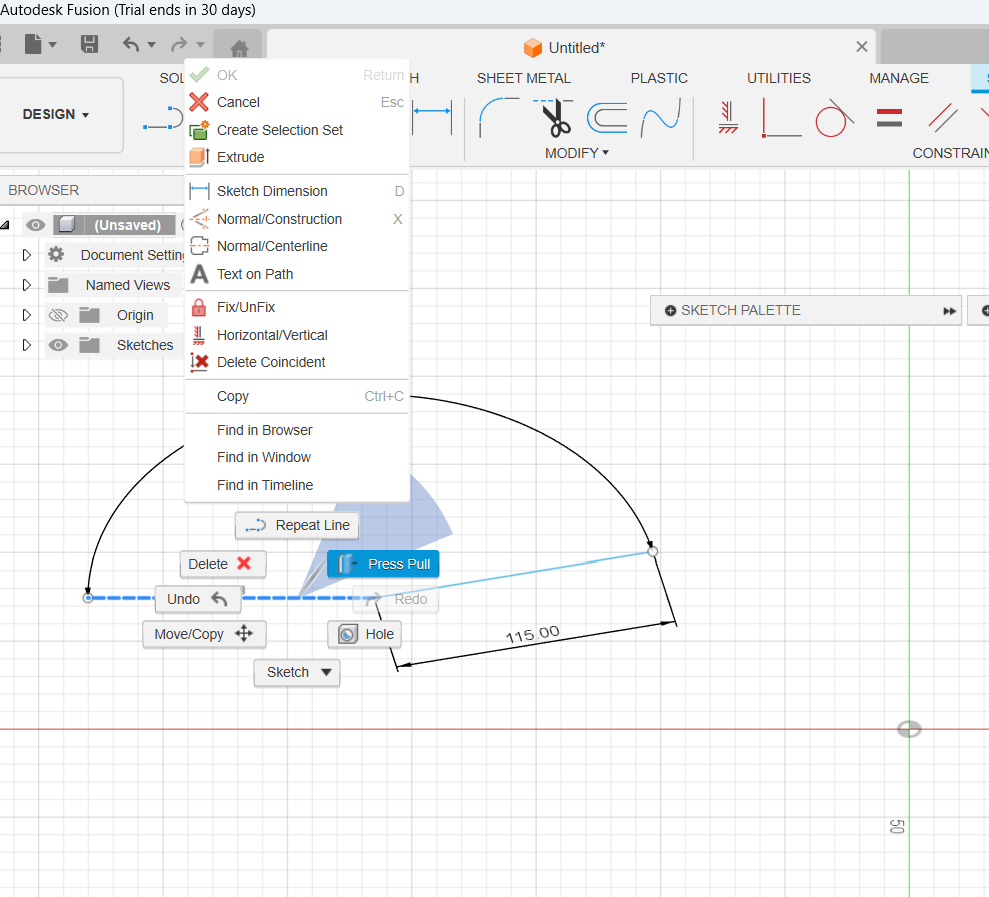Screen dimensions: 989x897
Task: Click the Hole marking-menu button
Action: (365, 634)
